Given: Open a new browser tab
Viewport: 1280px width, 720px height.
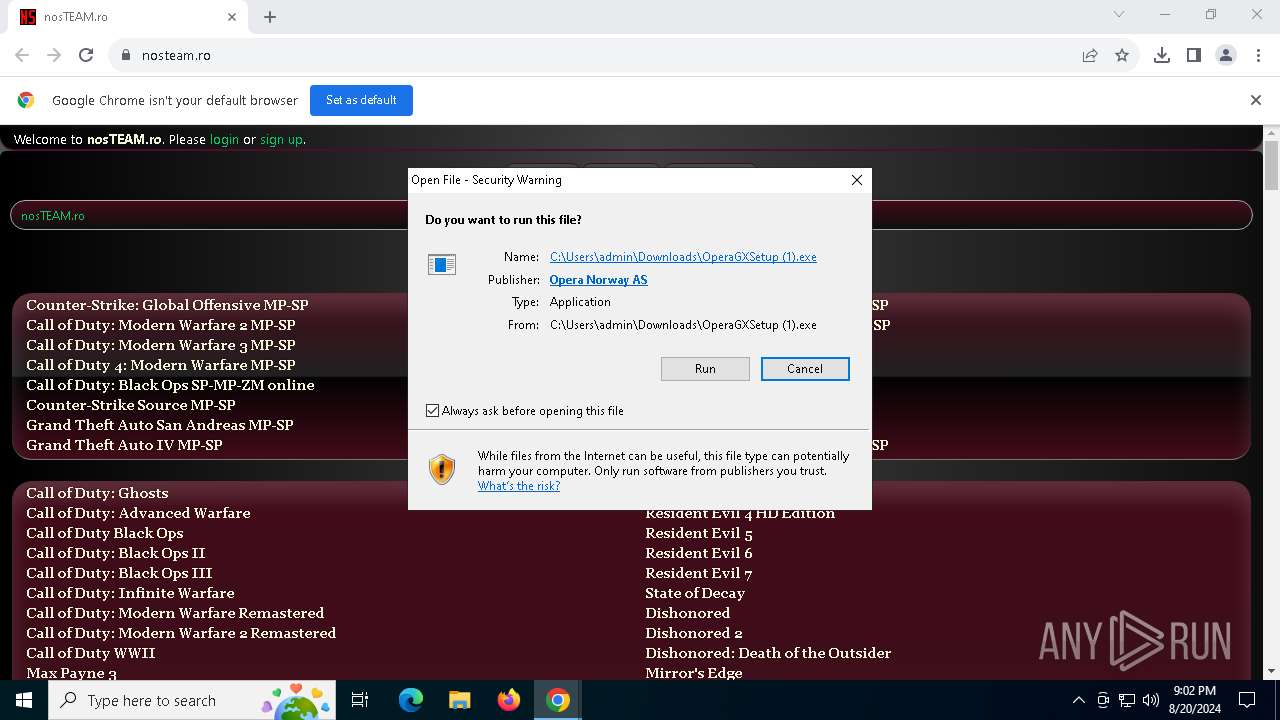Looking at the screenshot, I should click(x=270, y=17).
